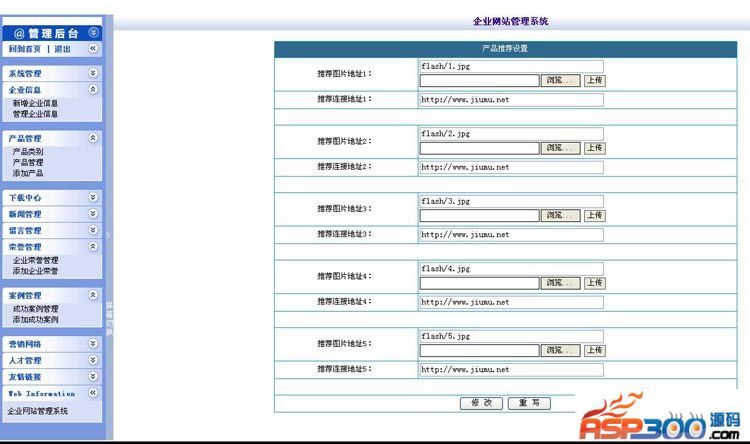Viewport: 750px width, 444px height.
Task: Collapse the 荣誉管理 section chevron
Action: coord(93,246)
